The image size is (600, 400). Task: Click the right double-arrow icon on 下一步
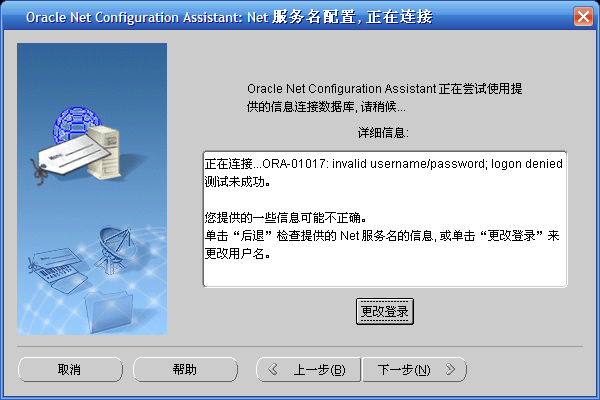pos(451,369)
